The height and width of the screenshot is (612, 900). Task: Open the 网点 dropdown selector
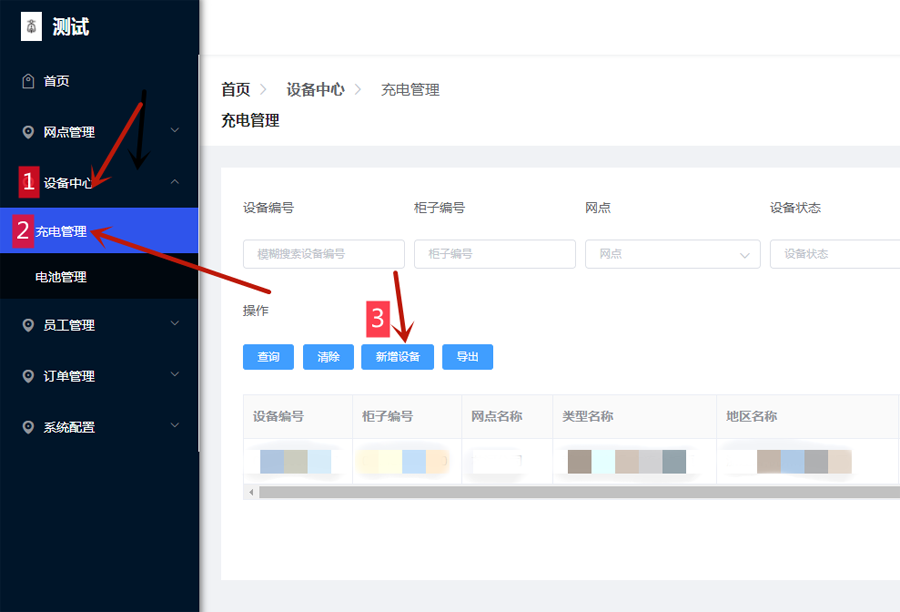[x=672, y=254]
